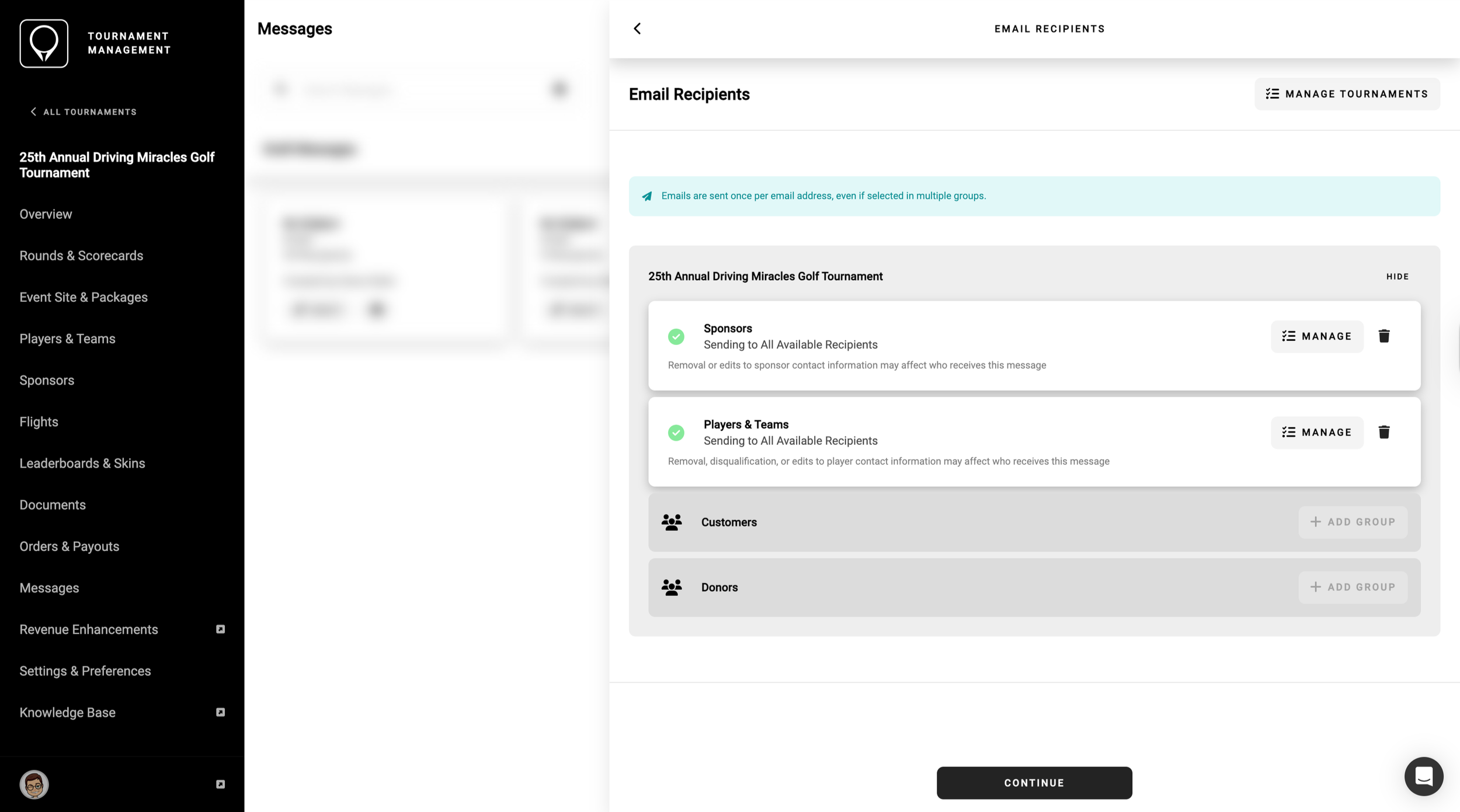Open the chat support bubble

[1423, 776]
